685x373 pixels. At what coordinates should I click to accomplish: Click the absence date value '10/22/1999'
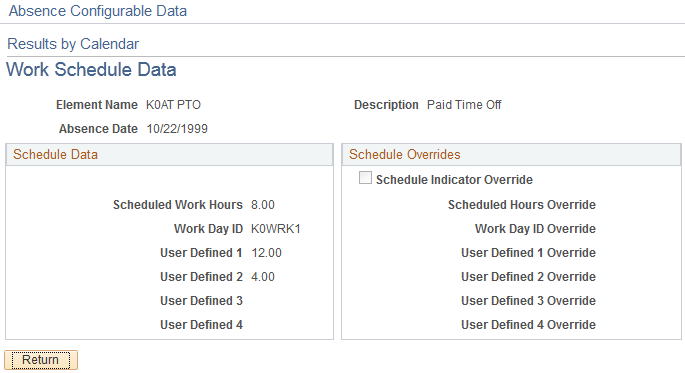pyautogui.click(x=177, y=129)
